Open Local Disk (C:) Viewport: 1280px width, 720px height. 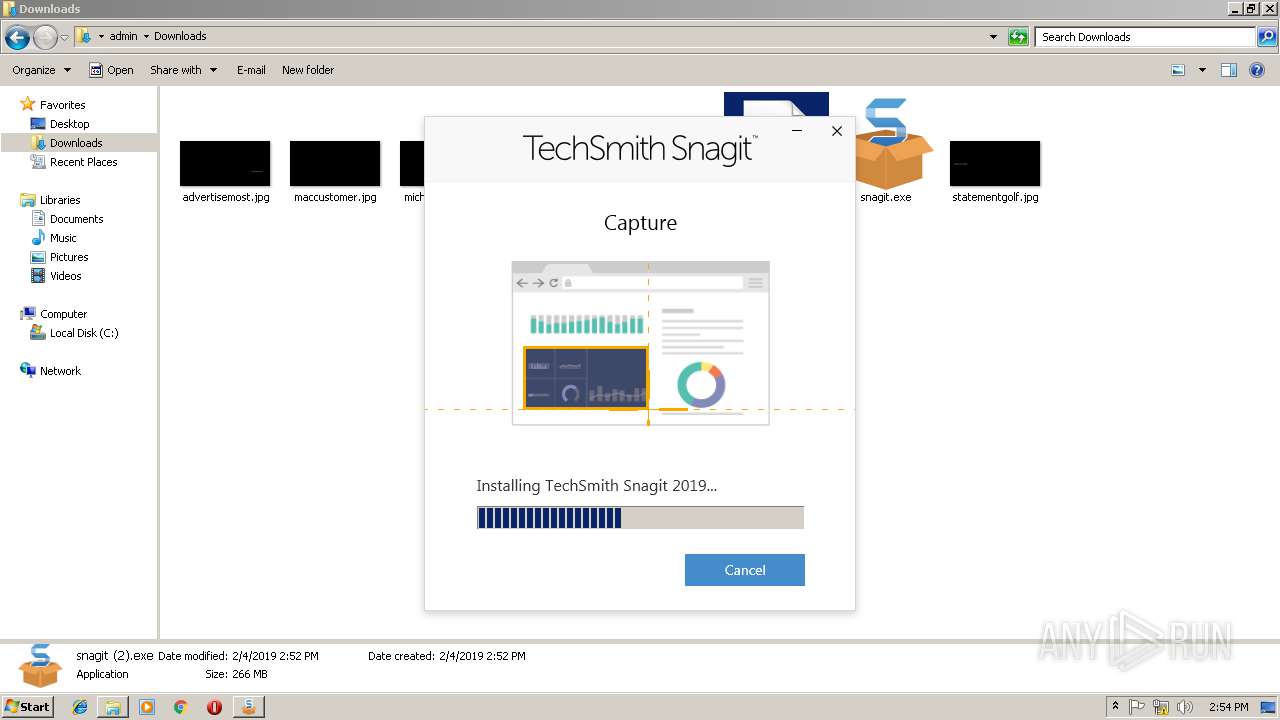pos(84,333)
